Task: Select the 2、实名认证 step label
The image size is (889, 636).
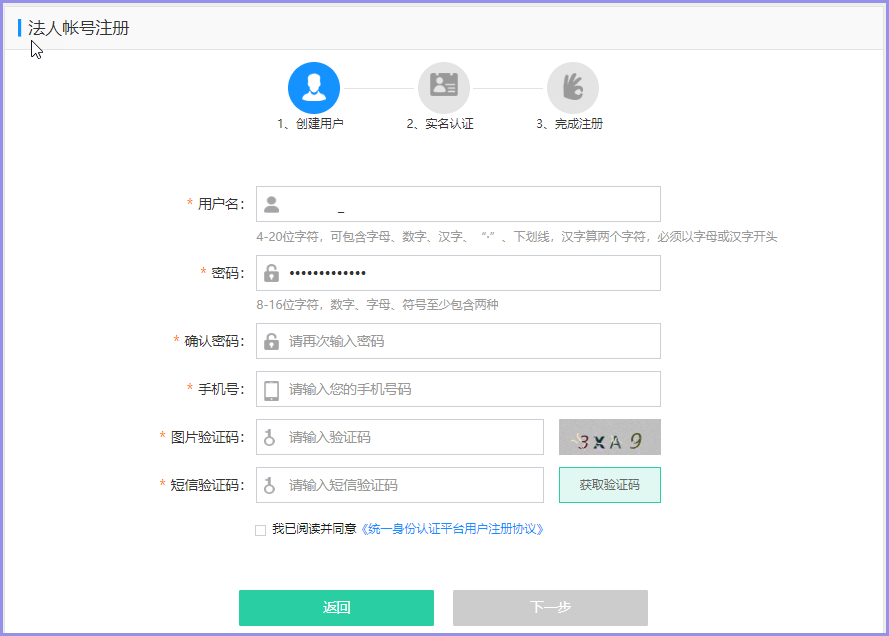Action: click(x=440, y=124)
